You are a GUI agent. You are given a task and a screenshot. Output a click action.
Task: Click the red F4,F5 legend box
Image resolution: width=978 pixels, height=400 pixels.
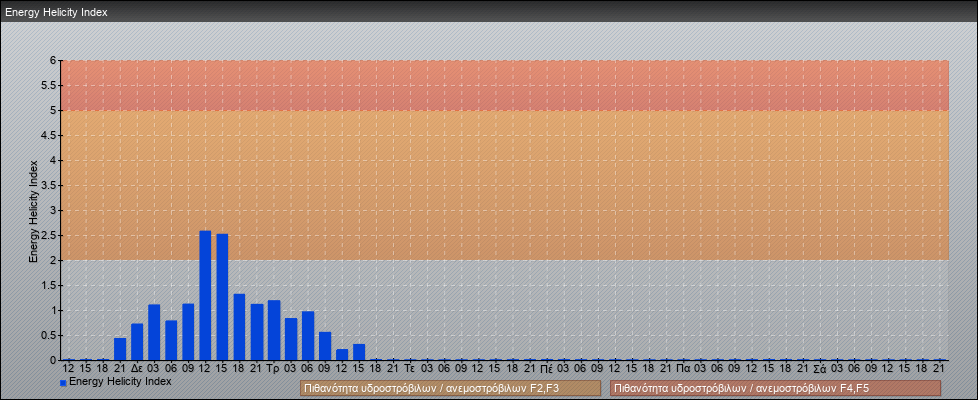point(775,388)
